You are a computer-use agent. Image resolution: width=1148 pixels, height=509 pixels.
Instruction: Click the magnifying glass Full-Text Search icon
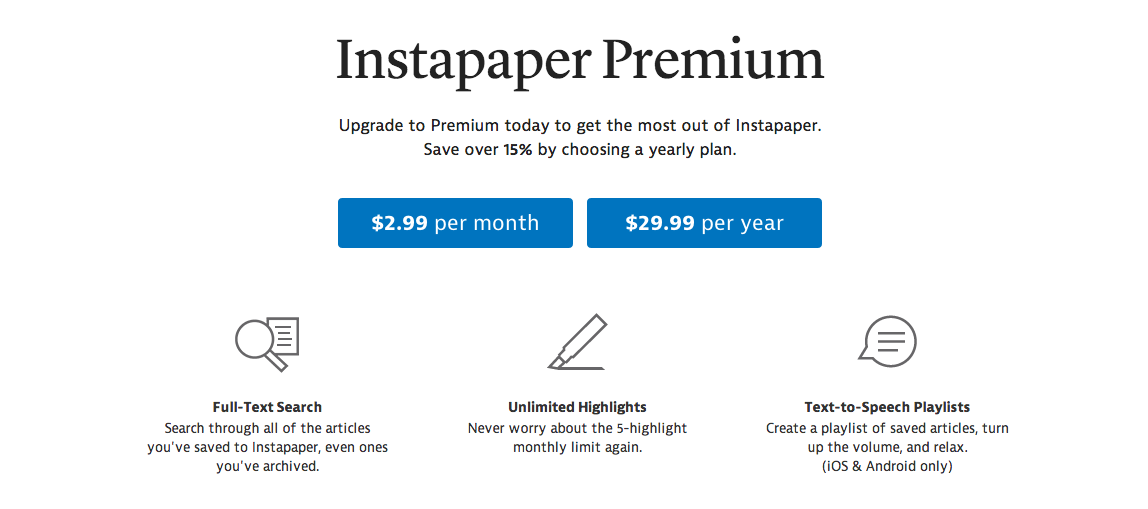(266, 343)
